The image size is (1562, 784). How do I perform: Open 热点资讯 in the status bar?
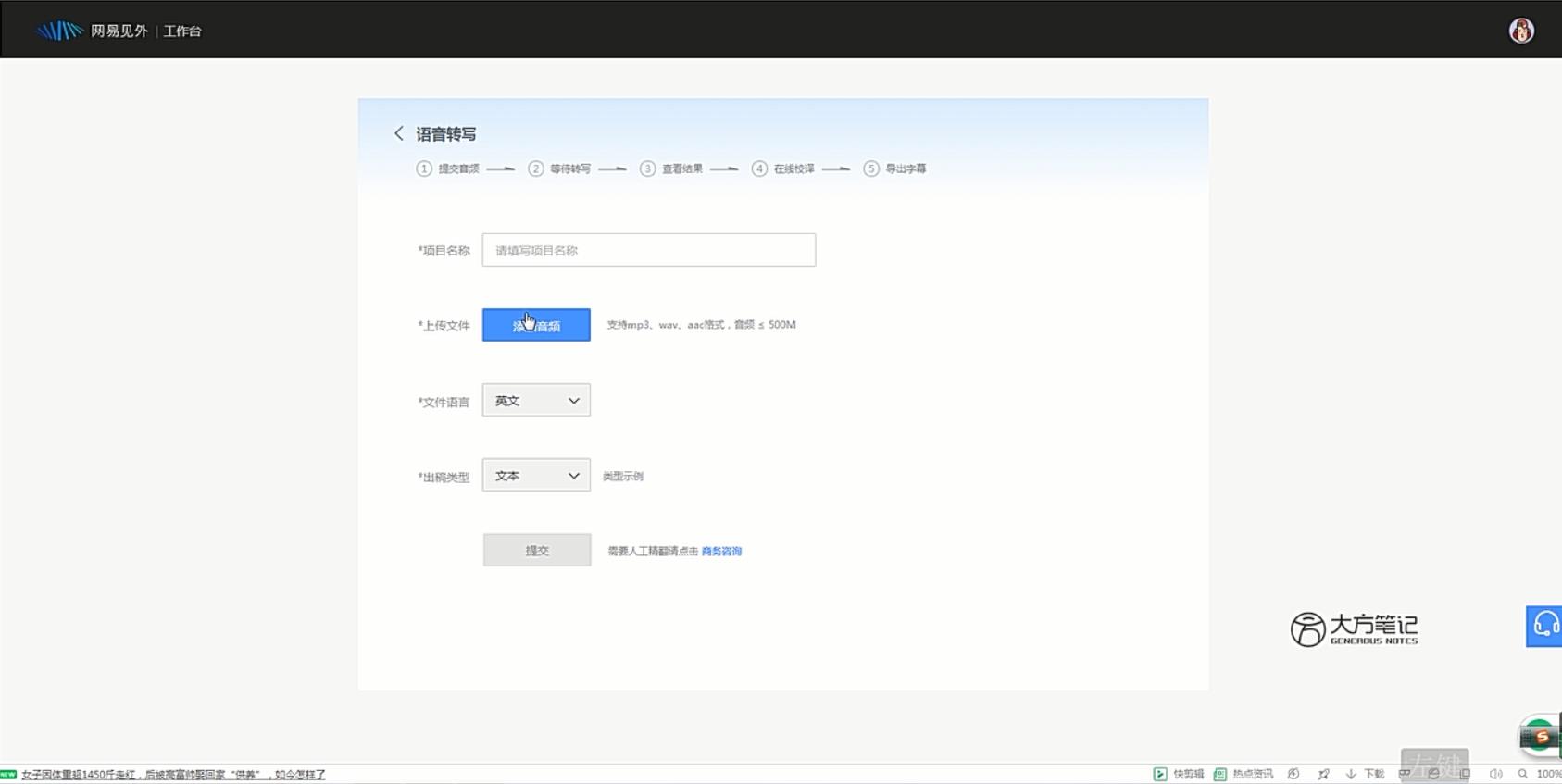point(1243,774)
